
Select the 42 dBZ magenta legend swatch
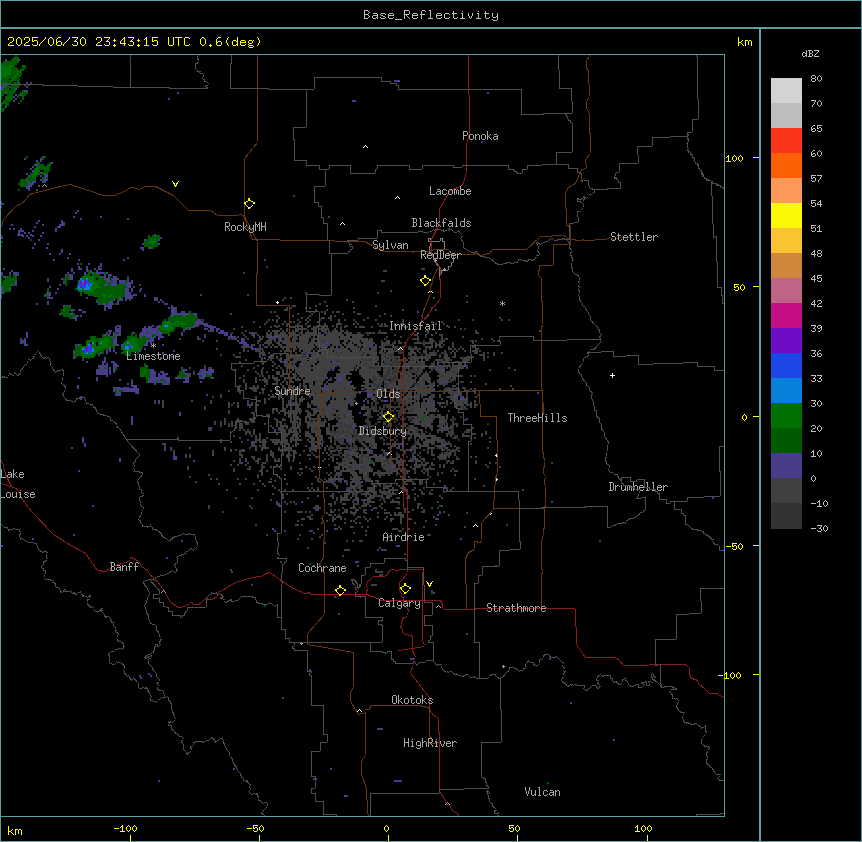point(786,315)
